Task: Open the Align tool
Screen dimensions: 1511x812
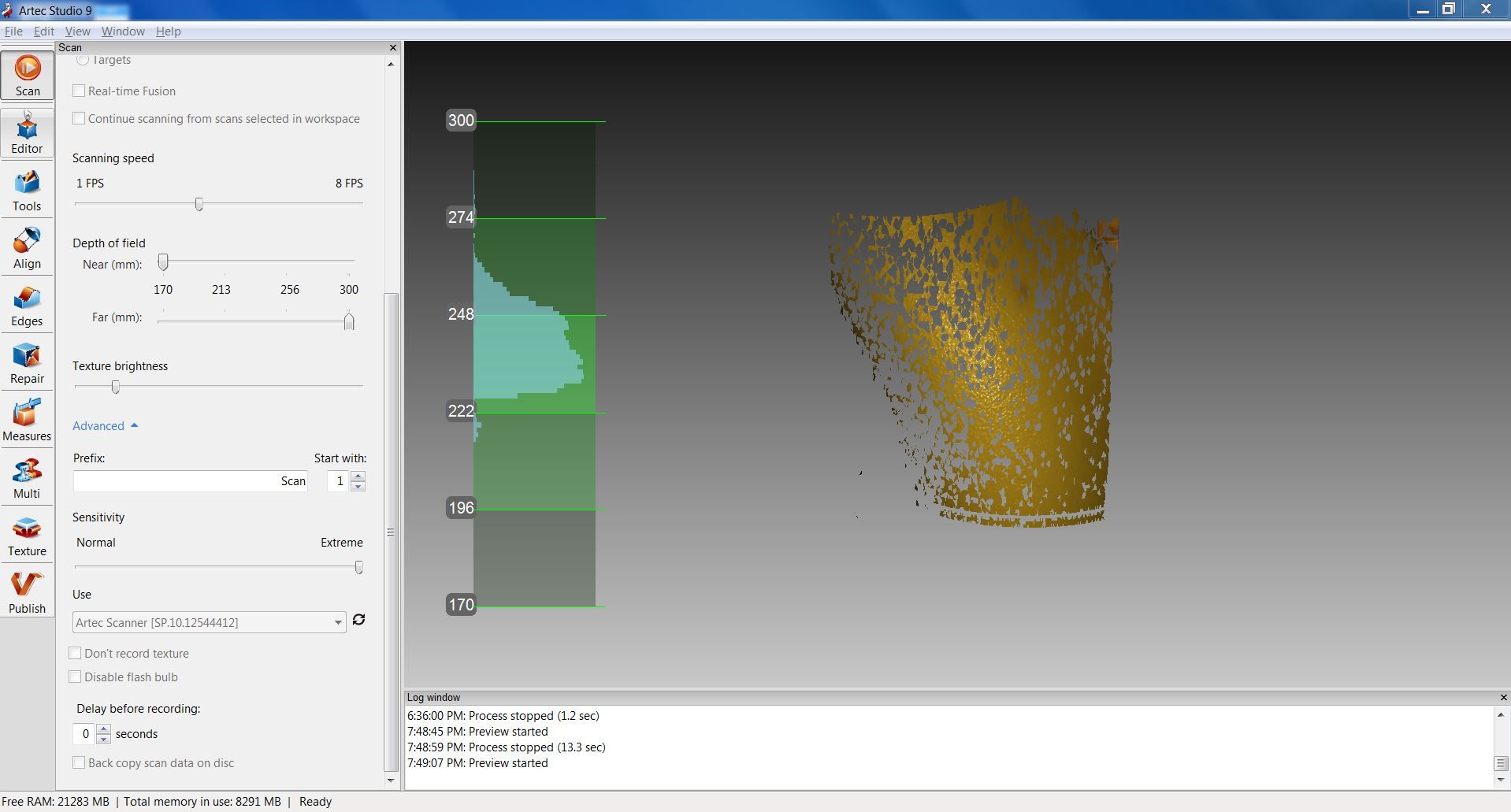Action: (x=27, y=247)
